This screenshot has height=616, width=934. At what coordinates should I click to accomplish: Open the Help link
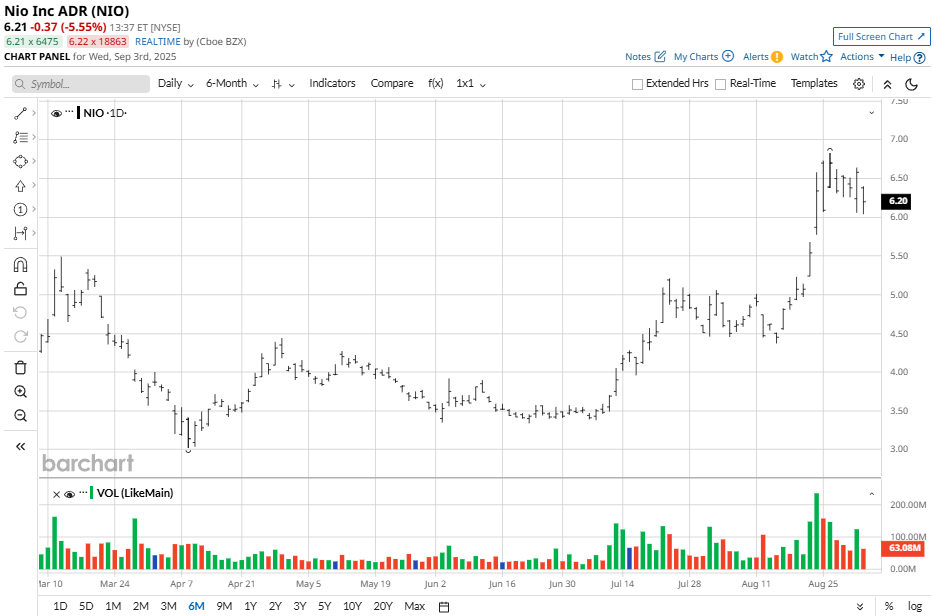[x=907, y=57]
